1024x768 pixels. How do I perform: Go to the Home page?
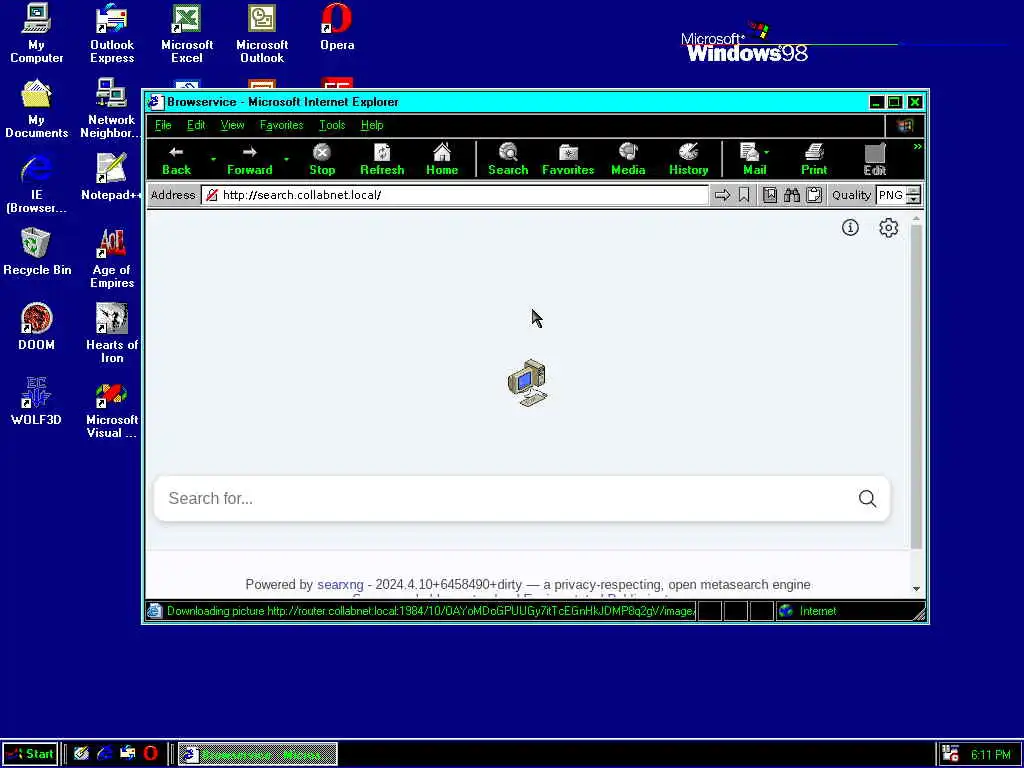tap(442, 160)
